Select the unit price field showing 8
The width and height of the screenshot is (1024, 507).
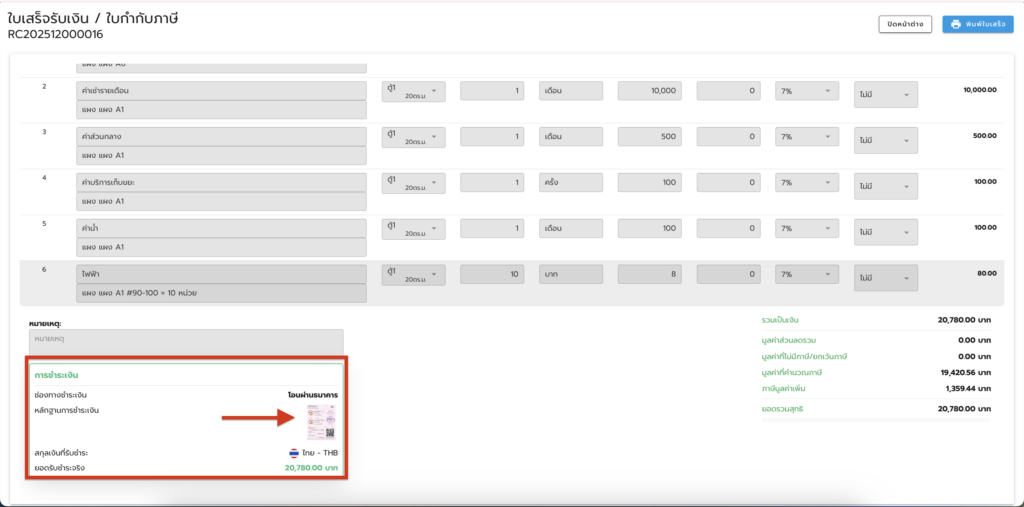click(650, 273)
